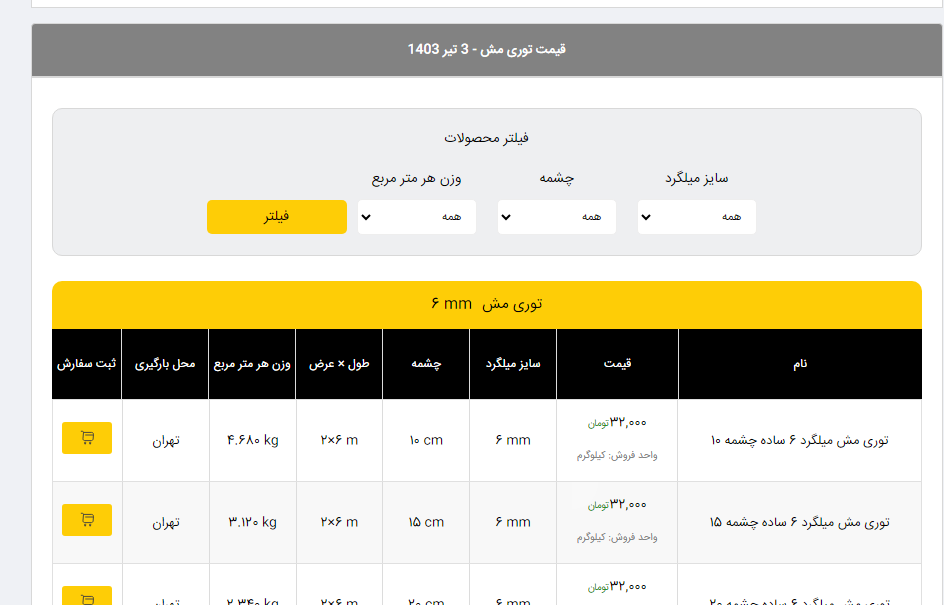The height and width of the screenshot is (605, 944).
Task: Click the ثبت سفارش column header
Action: pos(86,364)
